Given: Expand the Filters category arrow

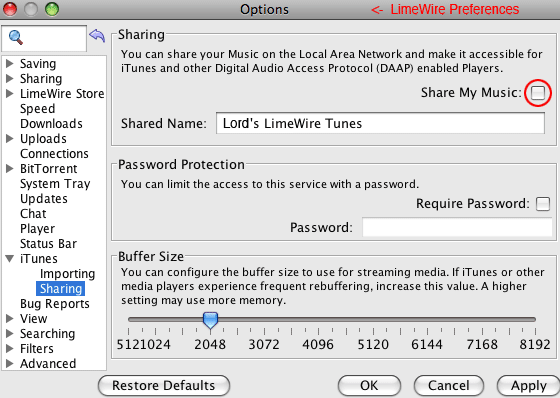Looking at the screenshot, I should tap(10, 348).
